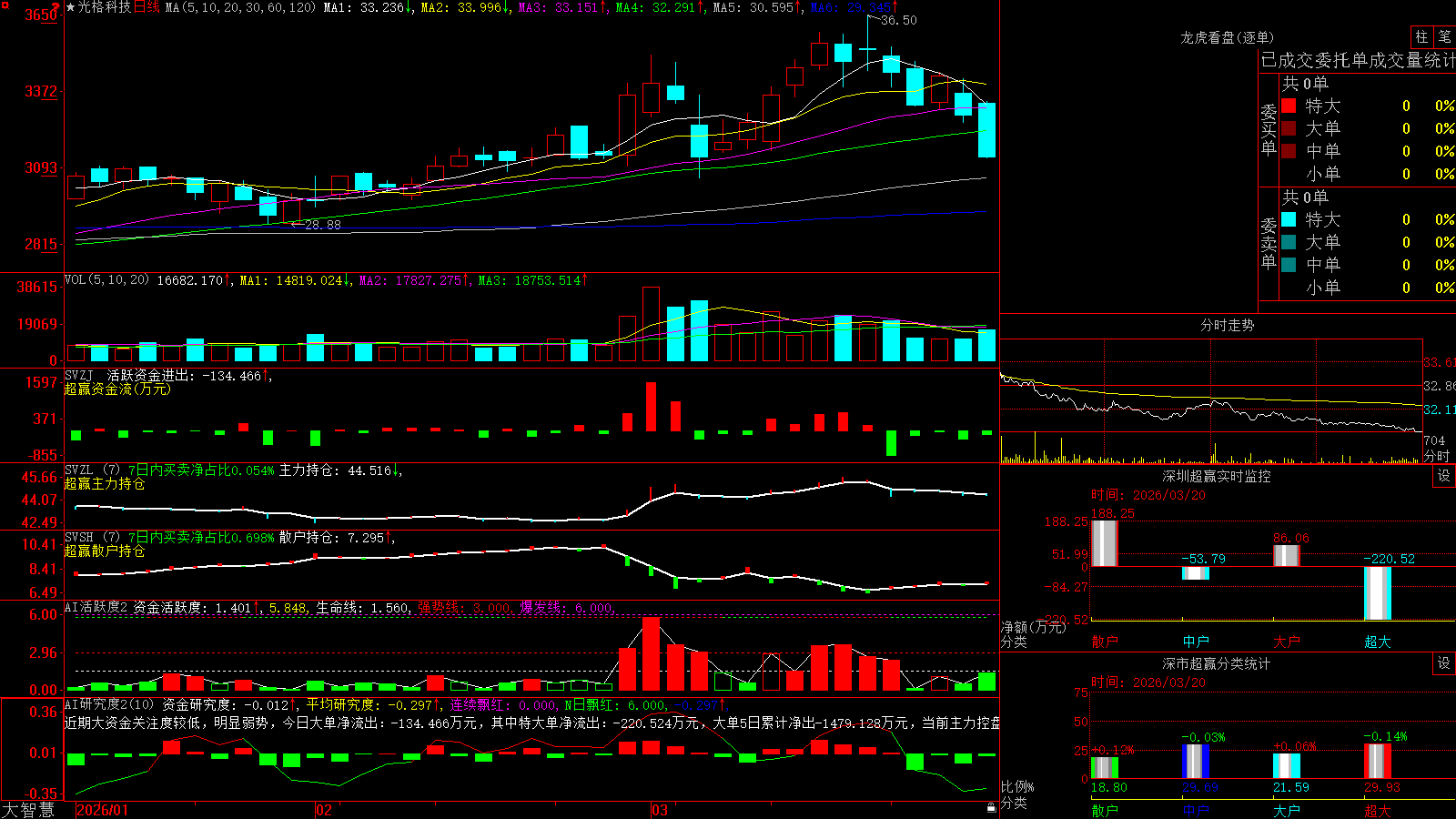1456x819 pixels.
Task: Click the 笔 tick-mode button
Action: 1444,37
